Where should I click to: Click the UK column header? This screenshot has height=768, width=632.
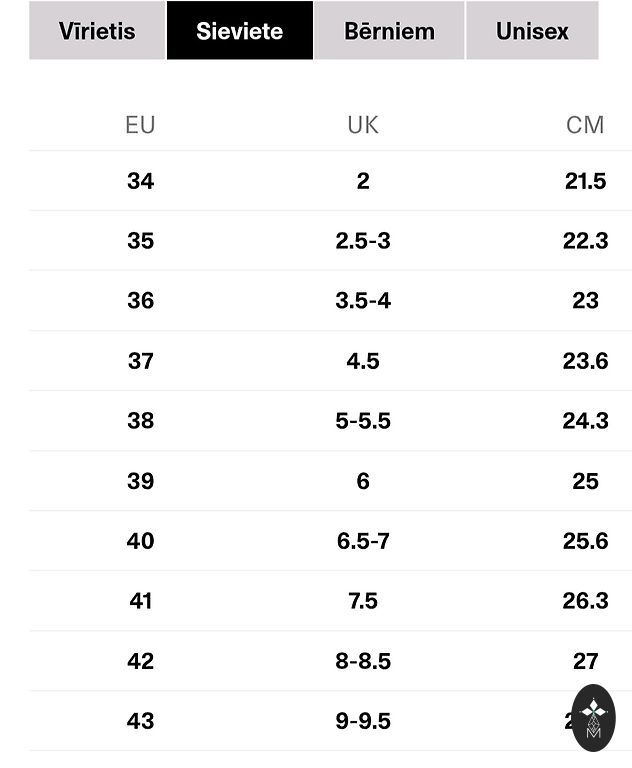coord(363,125)
